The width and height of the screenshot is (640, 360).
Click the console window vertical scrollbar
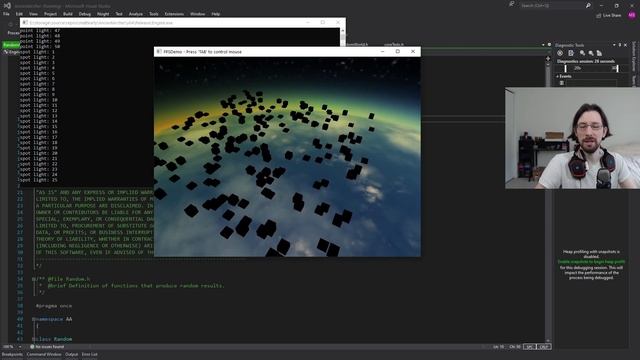coord(342,37)
